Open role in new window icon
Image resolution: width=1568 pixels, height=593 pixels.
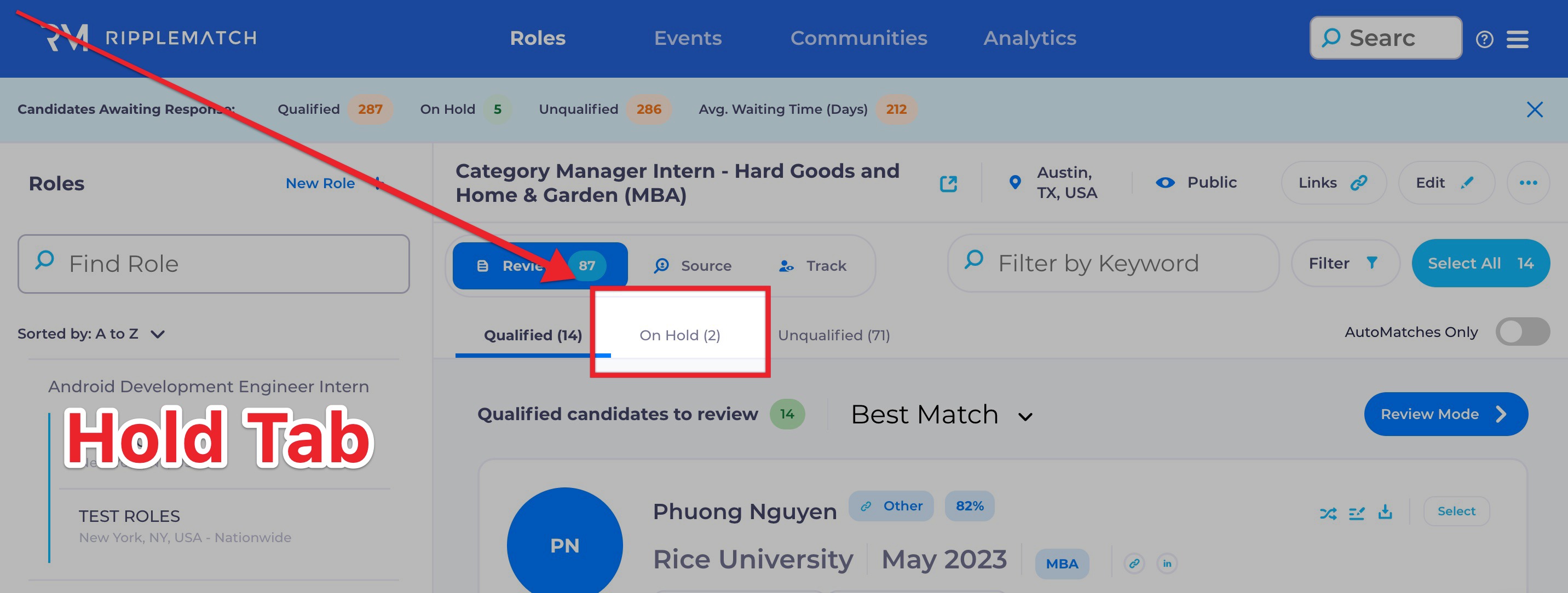pyautogui.click(x=948, y=184)
